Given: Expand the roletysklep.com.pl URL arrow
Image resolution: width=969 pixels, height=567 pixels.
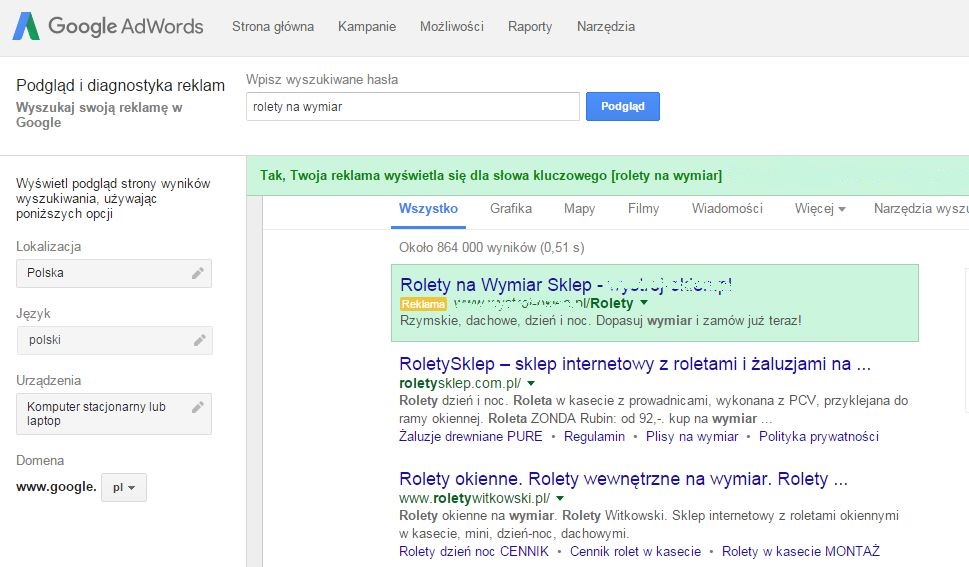Looking at the screenshot, I should 531,383.
